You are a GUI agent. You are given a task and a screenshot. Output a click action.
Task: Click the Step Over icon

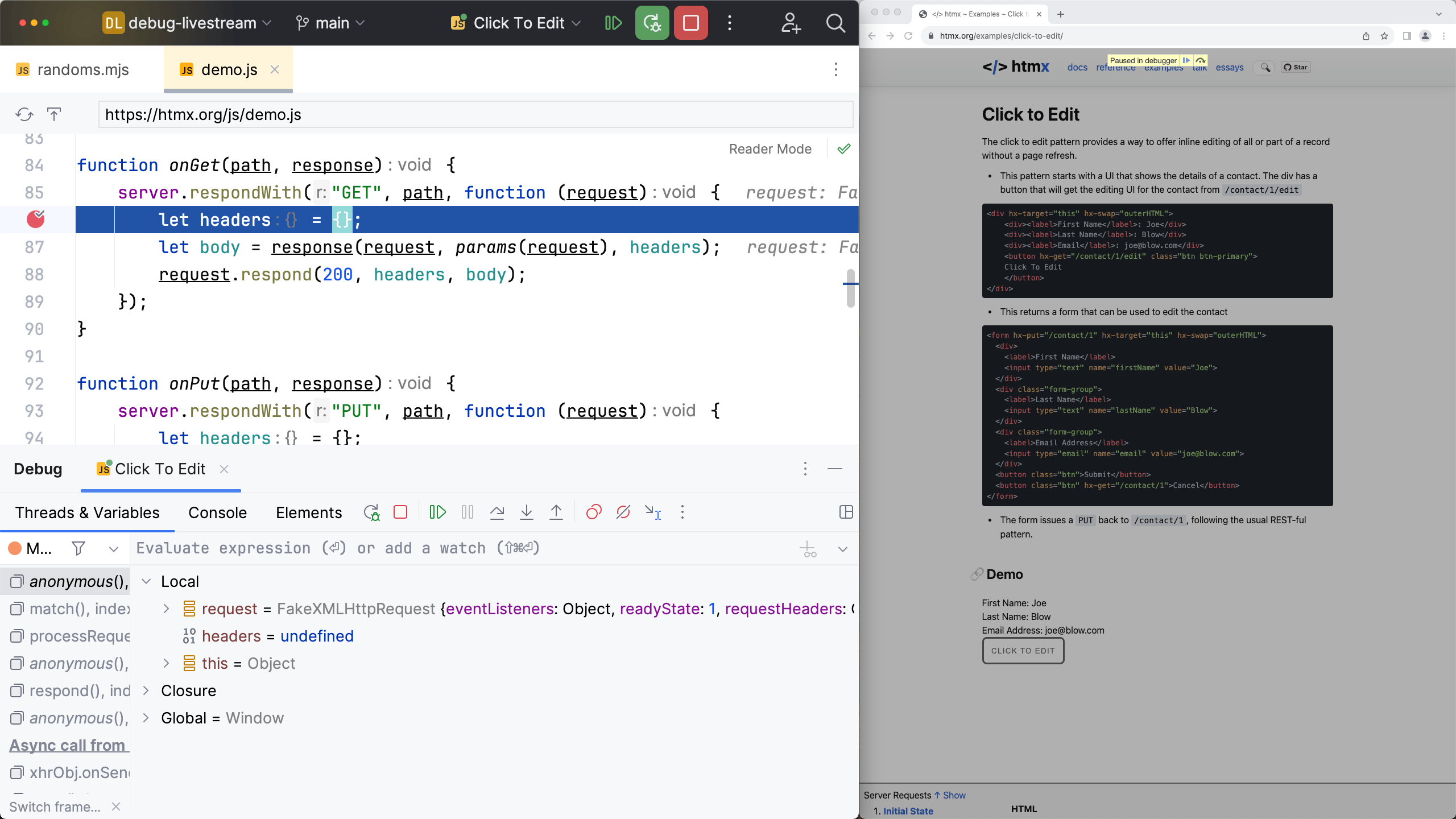[497, 512]
